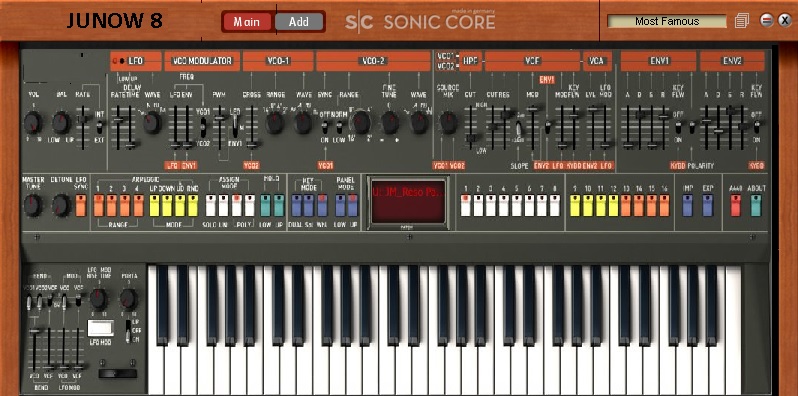Click the preset list pages icon

pyautogui.click(x=742, y=21)
